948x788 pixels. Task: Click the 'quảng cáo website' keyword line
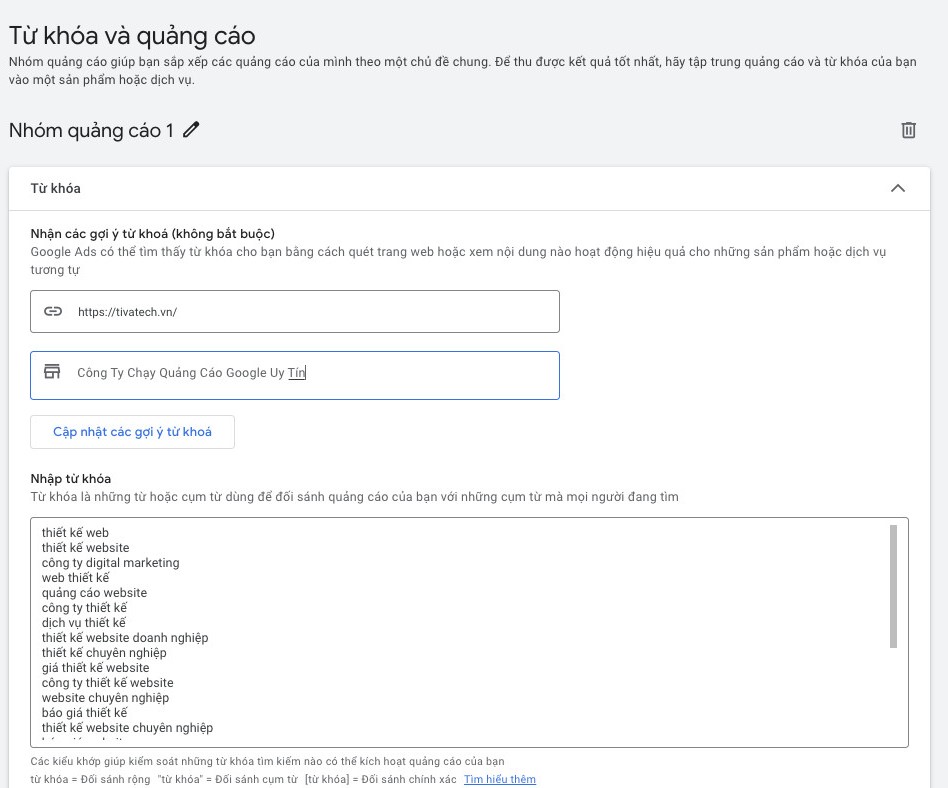(94, 593)
